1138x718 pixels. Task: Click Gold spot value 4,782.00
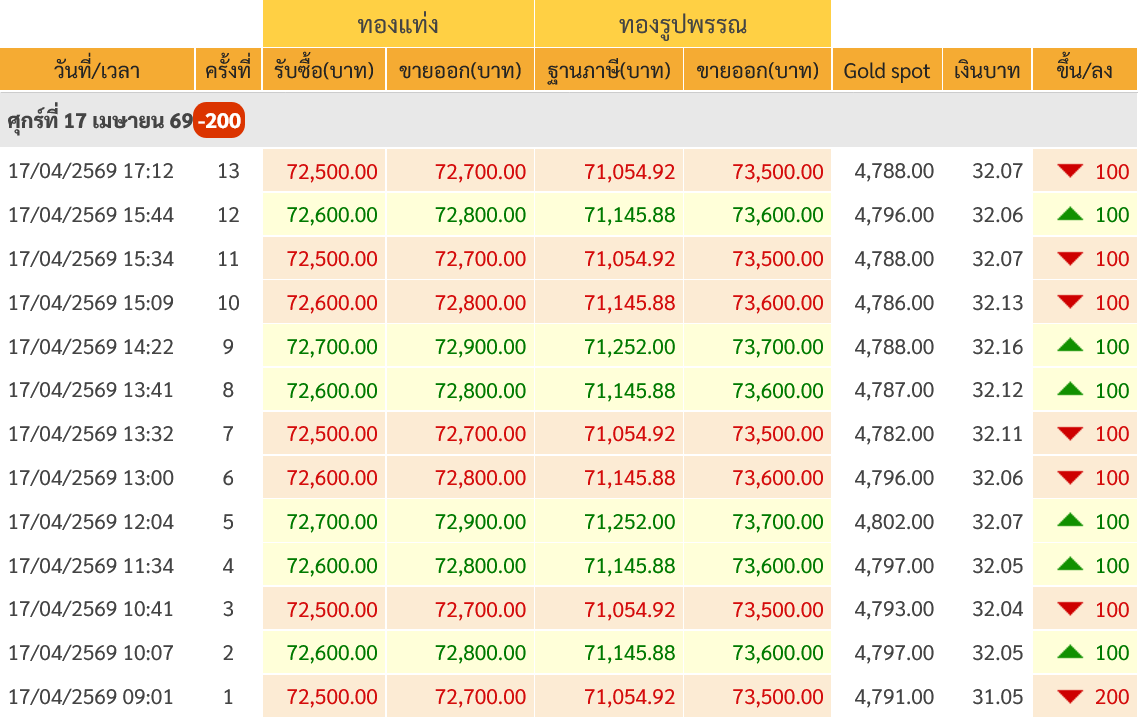[x=894, y=434]
